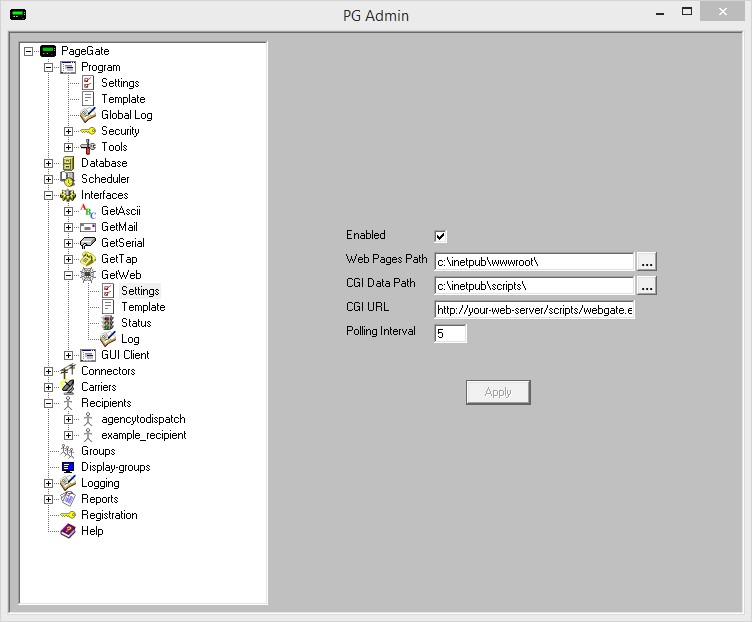Click the Program node icon
Screen dimensions: 752x622
coord(68,67)
